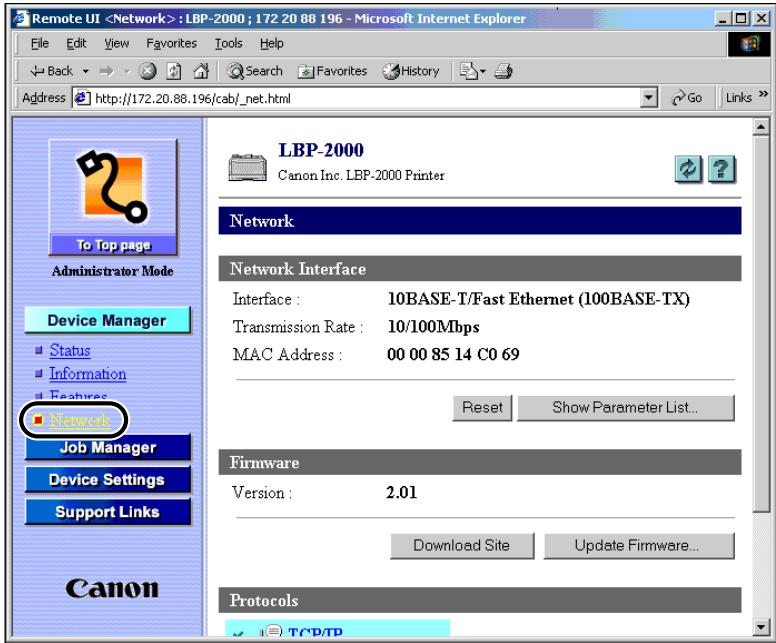Open the Information link
This screenshot has height=643, width=776.
pyautogui.click(x=88, y=374)
